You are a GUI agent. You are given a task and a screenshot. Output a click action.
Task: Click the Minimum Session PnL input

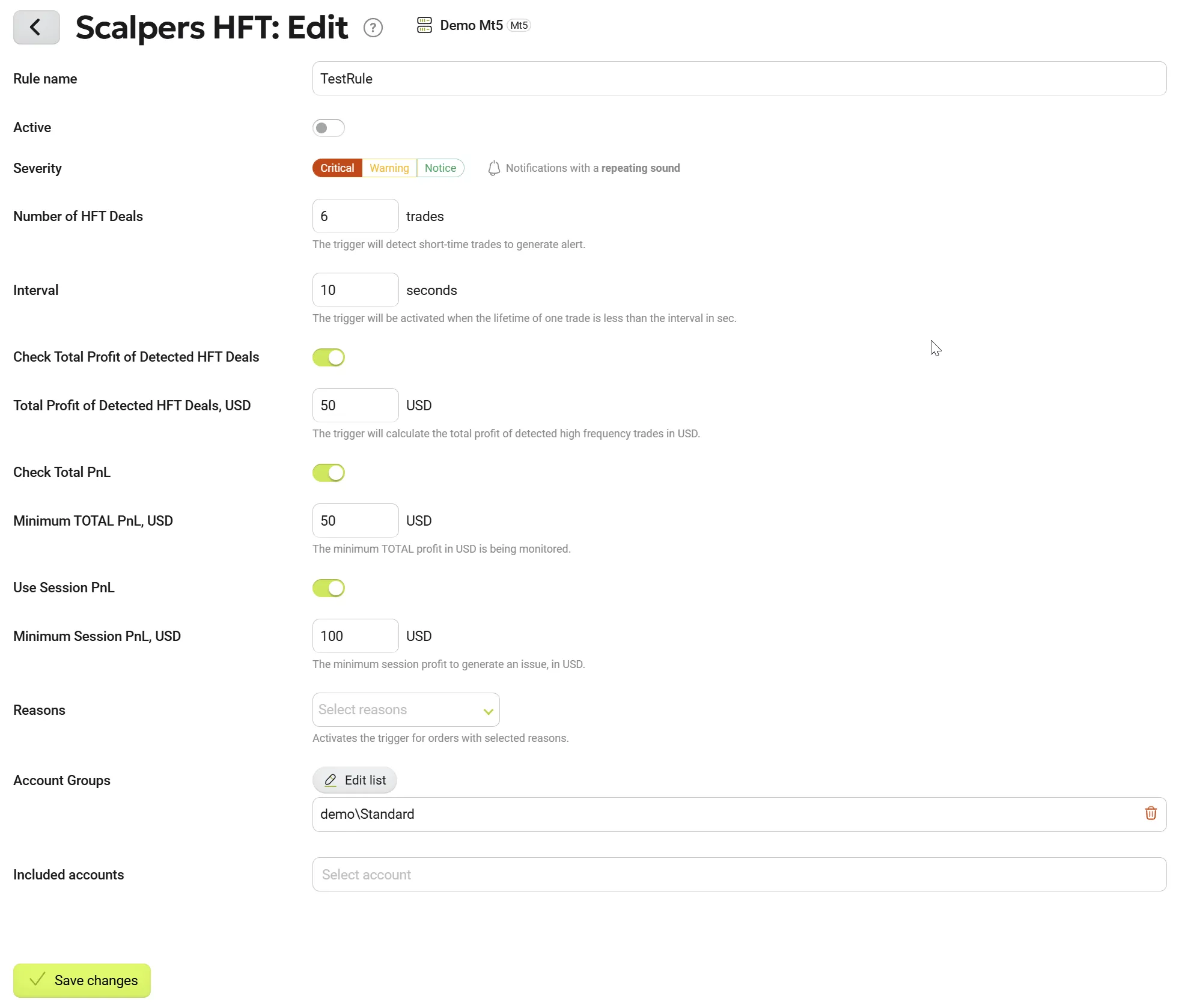[x=356, y=636]
